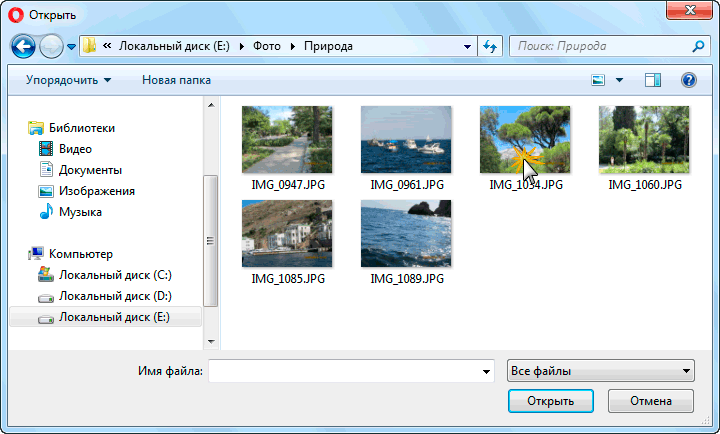Select the IMG_1089.JPG sea thumbnail
This screenshot has width=720, height=434.
[x=406, y=233]
